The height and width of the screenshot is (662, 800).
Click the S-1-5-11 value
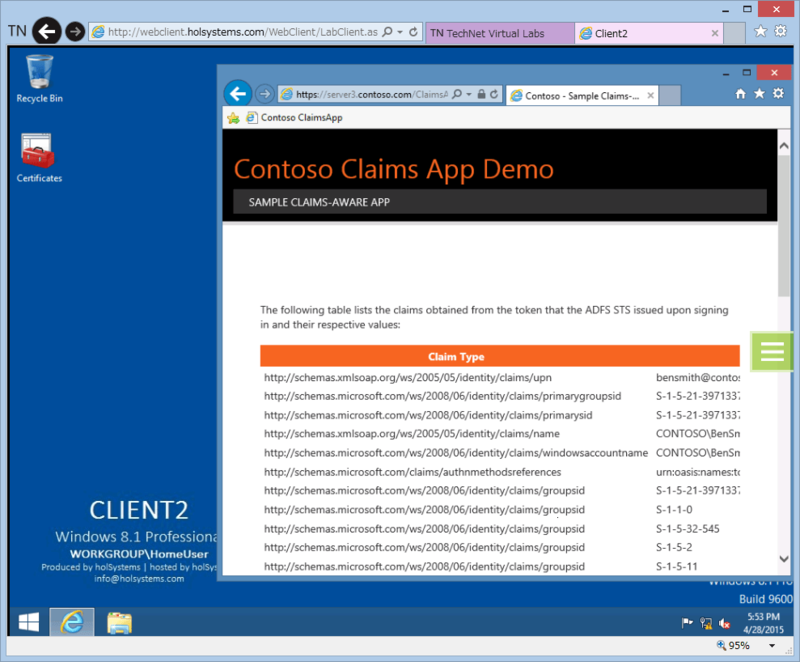[x=677, y=566]
